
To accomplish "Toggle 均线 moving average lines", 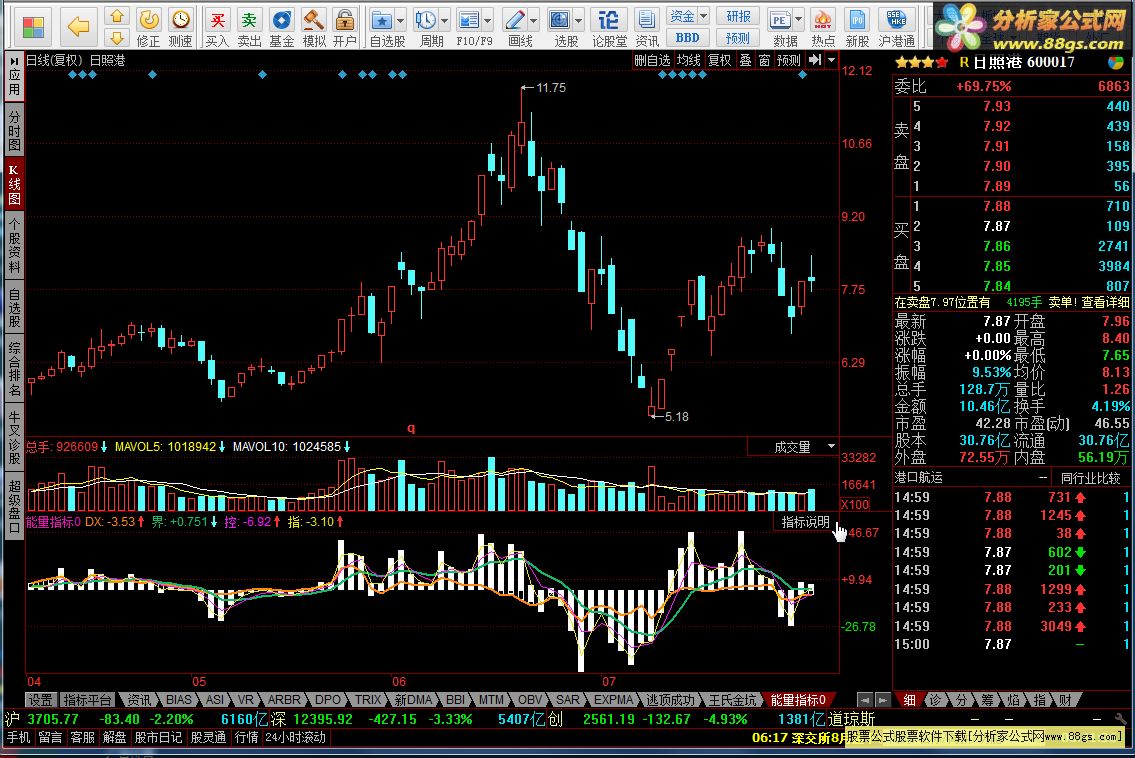I will pos(688,60).
